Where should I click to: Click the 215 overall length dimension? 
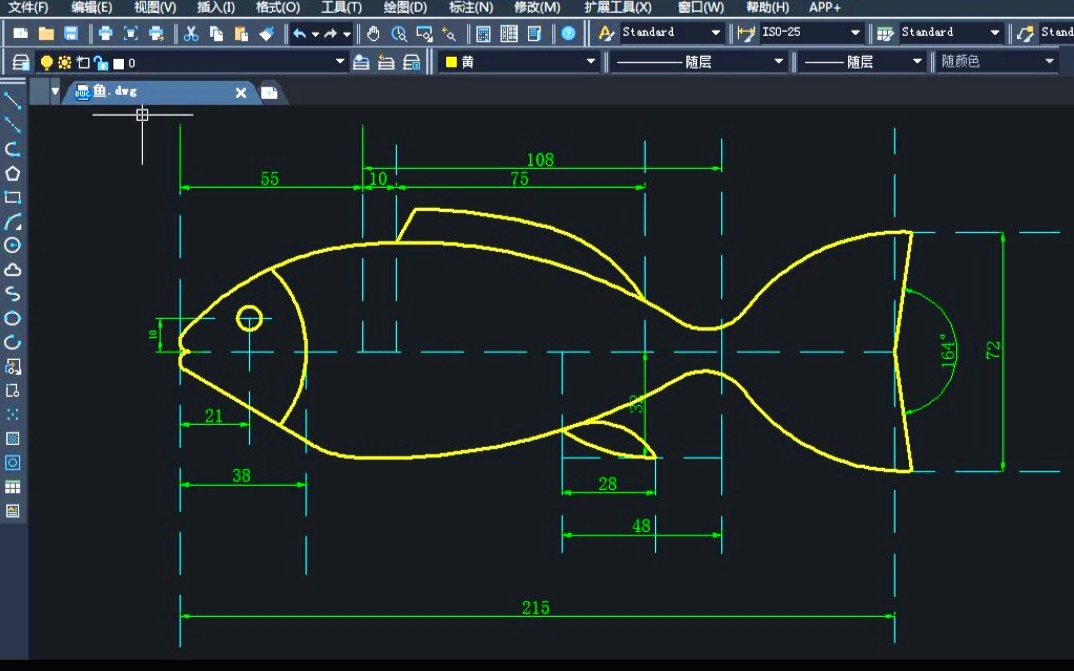pos(536,608)
